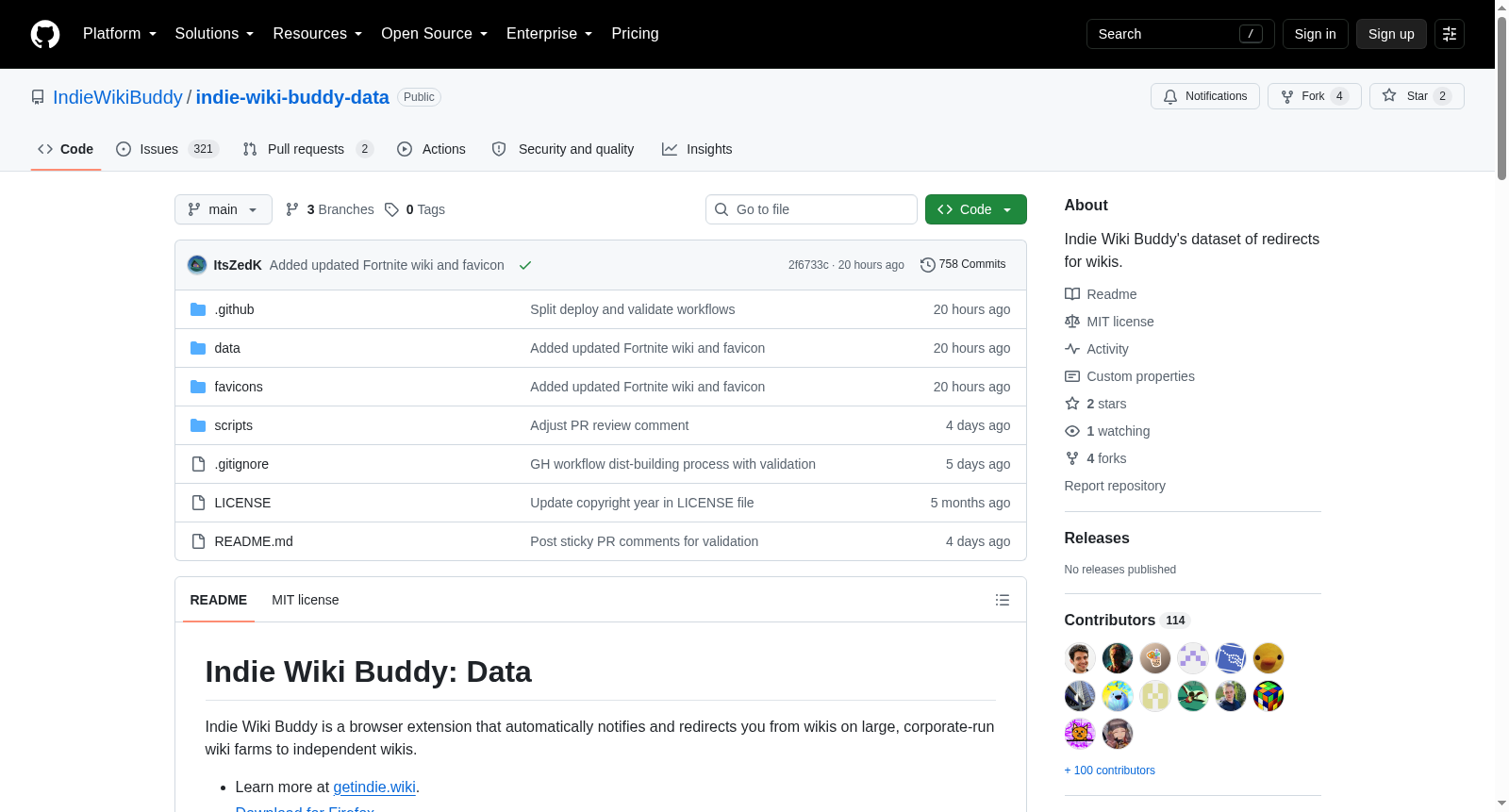Open Custom properties in About sidebar
The image size is (1509, 812).
(x=1130, y=376)
